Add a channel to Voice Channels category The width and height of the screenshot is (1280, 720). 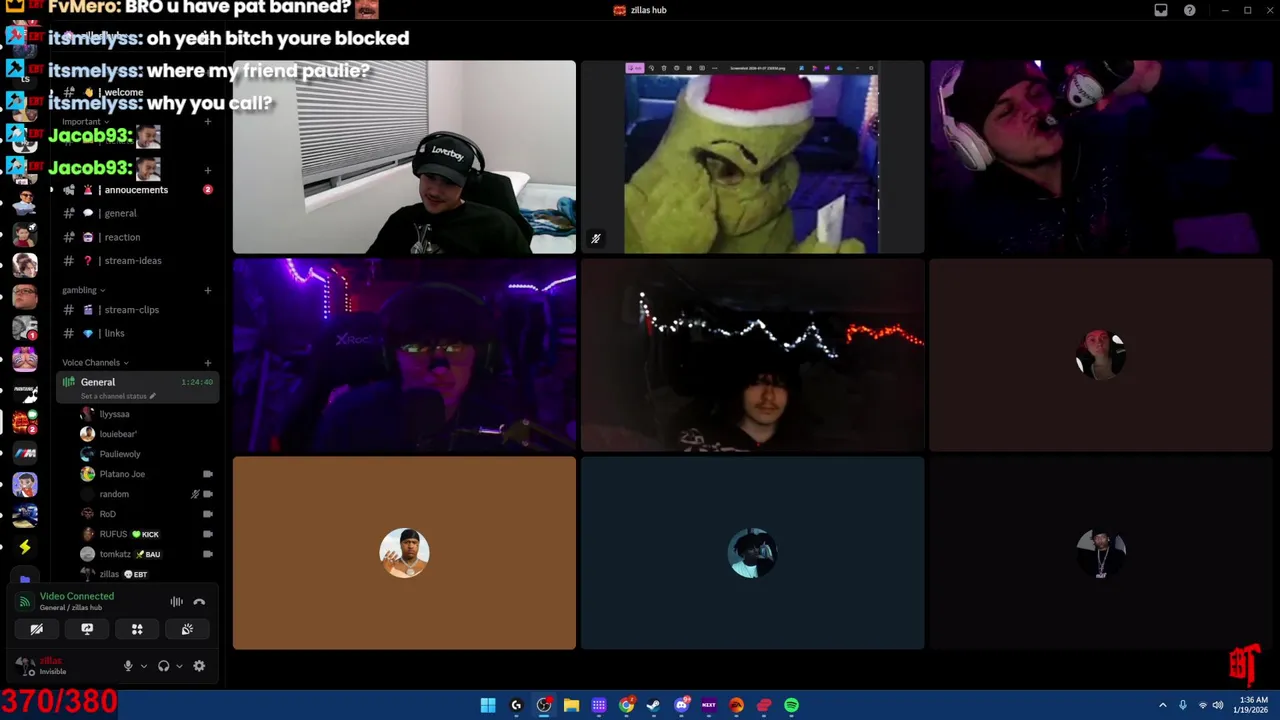207,363
